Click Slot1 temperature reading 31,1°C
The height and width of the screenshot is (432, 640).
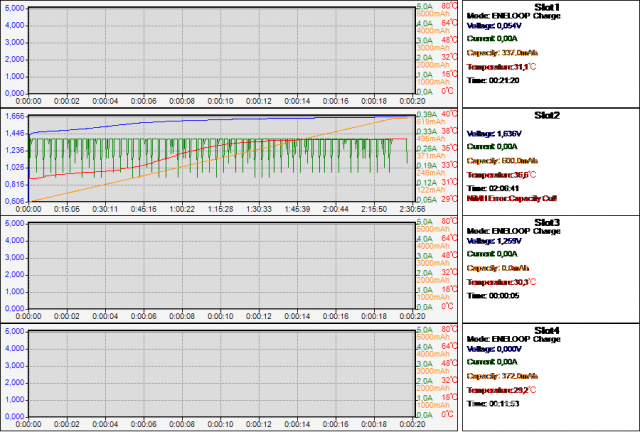(501, 67)
